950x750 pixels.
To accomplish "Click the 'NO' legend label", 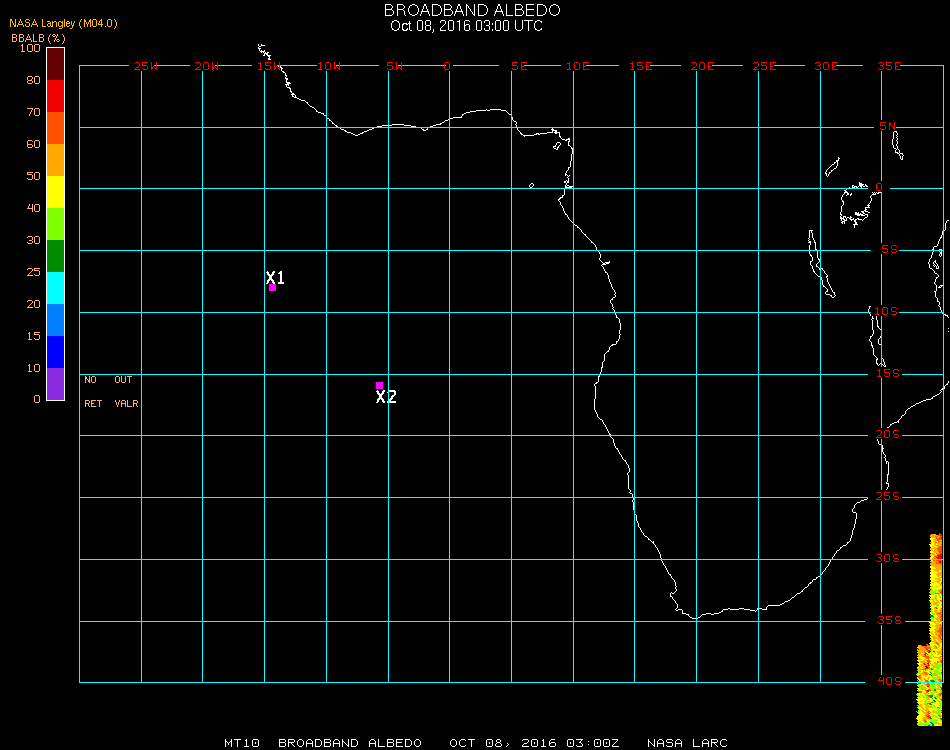I will point(90,380).
